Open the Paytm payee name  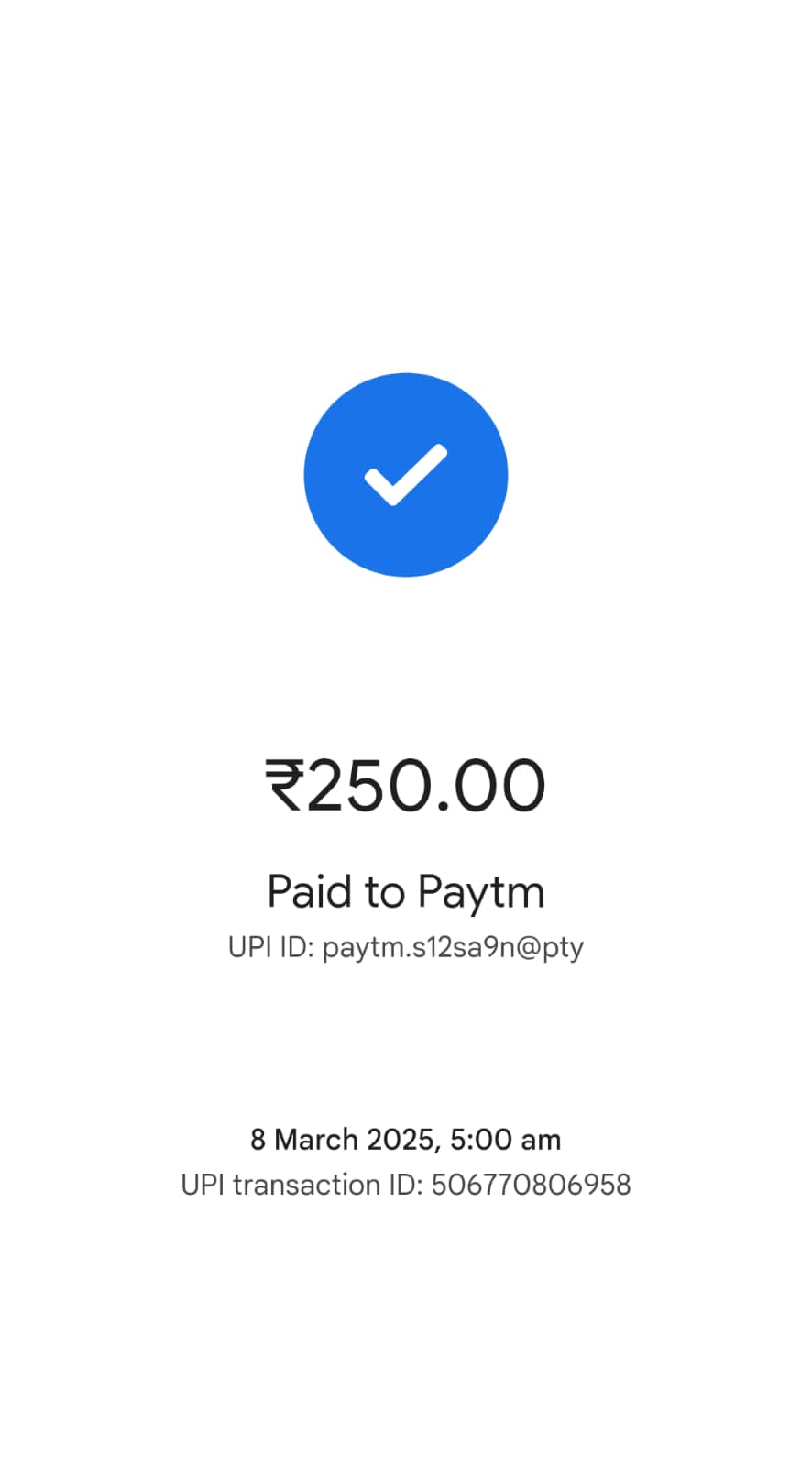pyautogui.click(x=481, y=893)
